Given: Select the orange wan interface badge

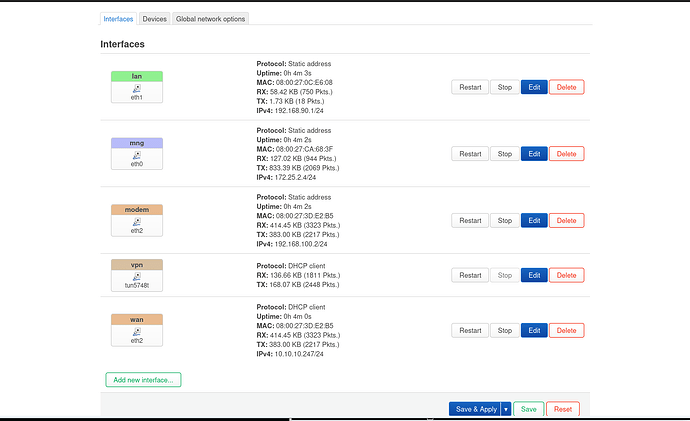Looking at the screenshot, I should pos(137,320).
